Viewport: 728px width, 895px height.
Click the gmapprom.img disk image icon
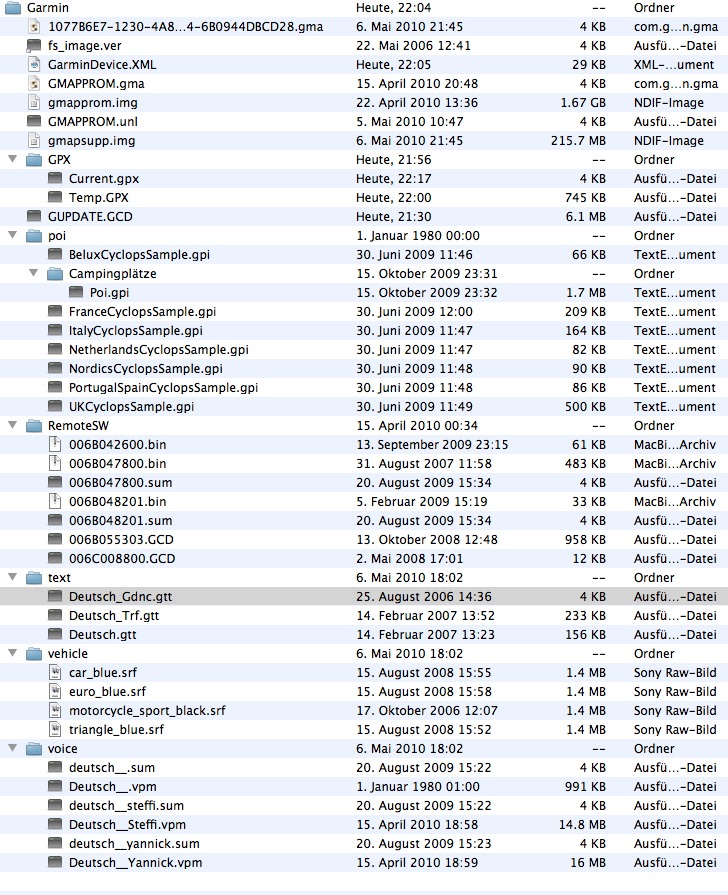point(34,103)
